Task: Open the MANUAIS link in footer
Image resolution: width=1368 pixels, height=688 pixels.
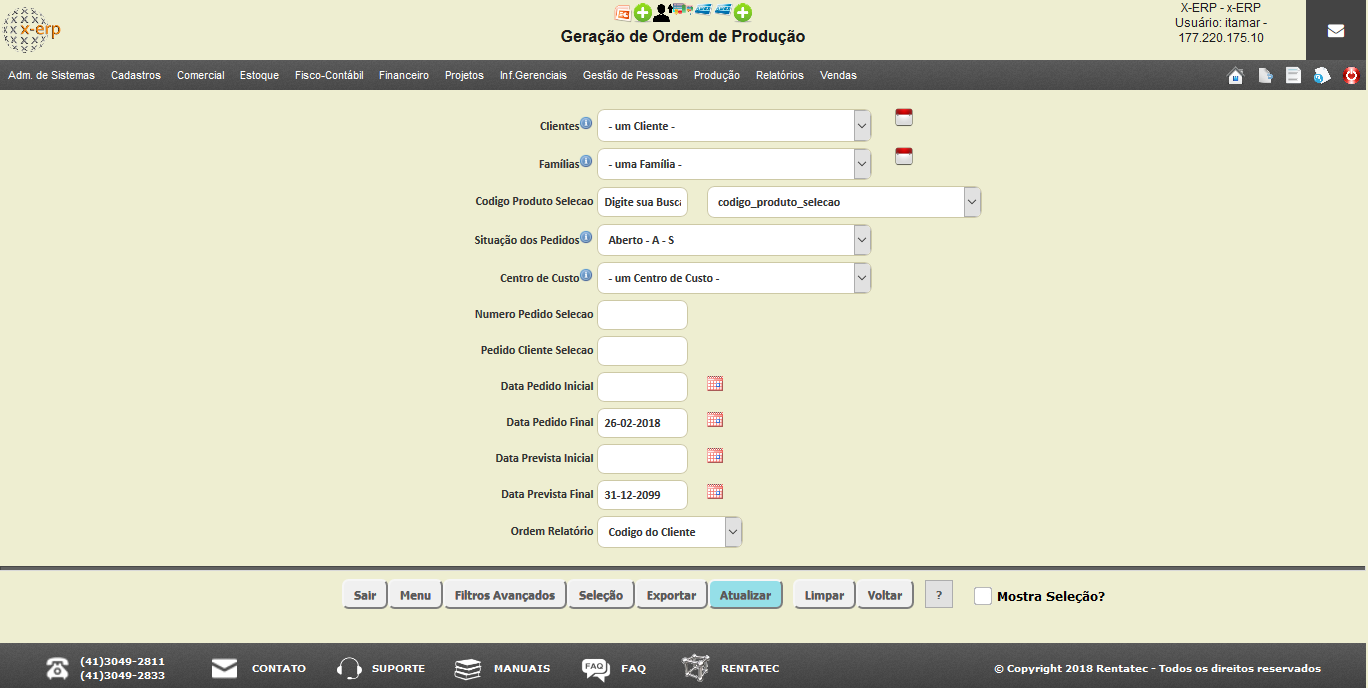Action: 522,669
